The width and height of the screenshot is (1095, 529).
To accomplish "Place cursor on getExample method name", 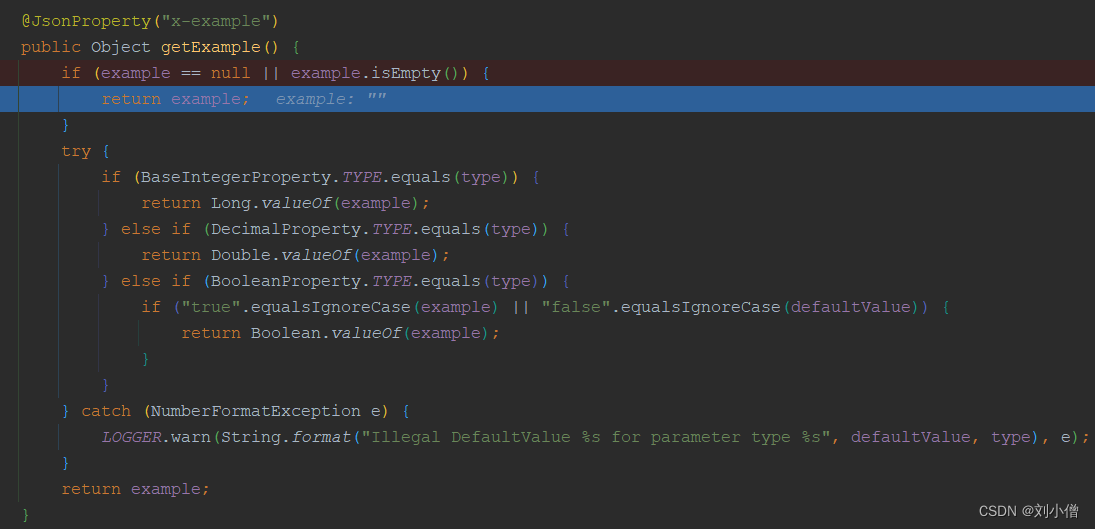I will tap(211, 47).
